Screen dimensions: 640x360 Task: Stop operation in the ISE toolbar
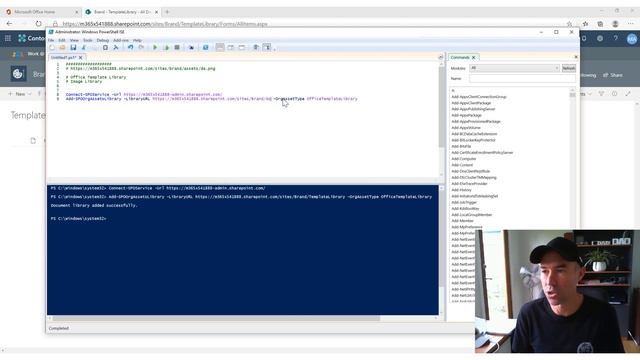[177, 48]
